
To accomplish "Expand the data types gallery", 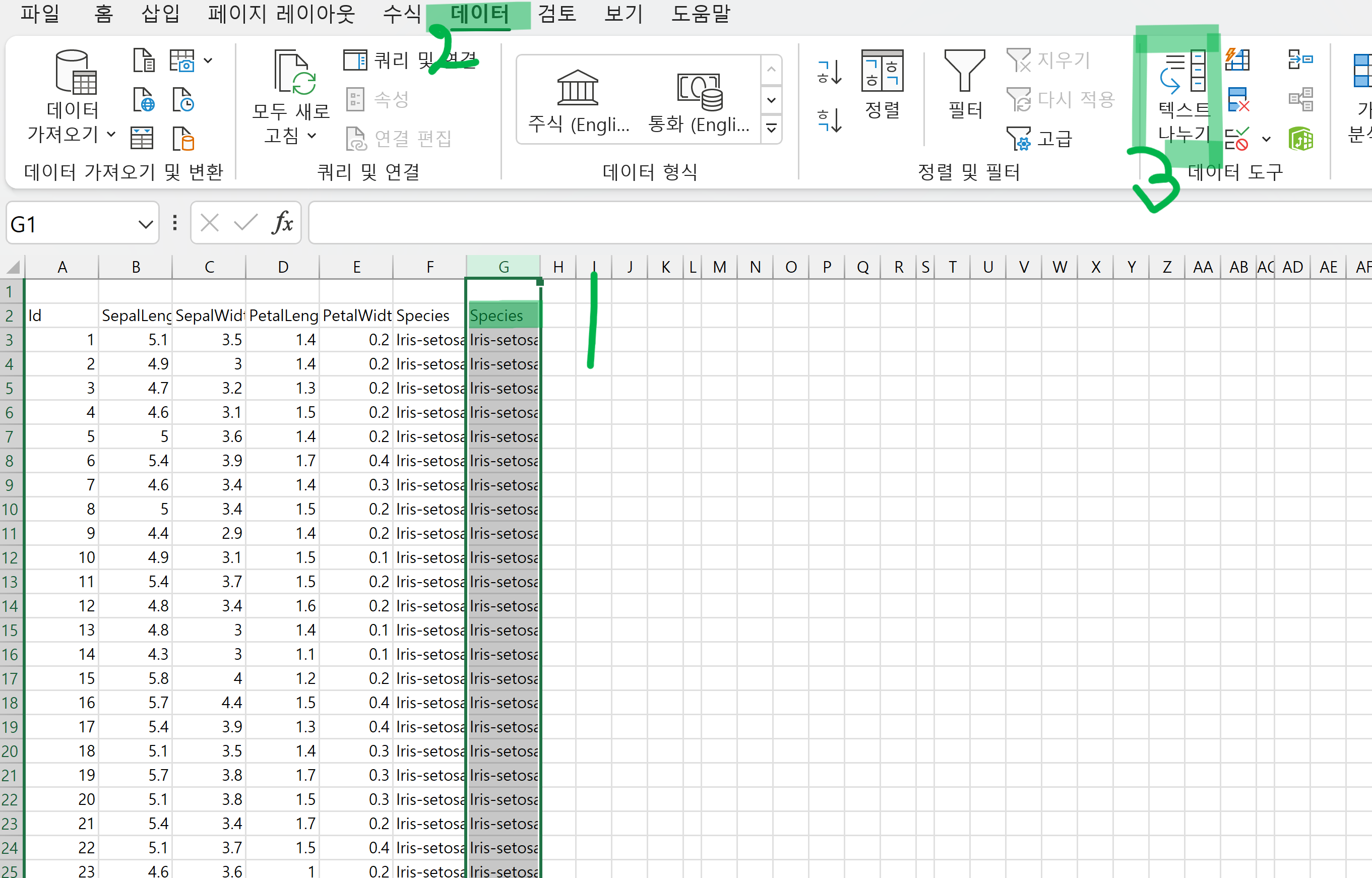I will click(771, 129).
